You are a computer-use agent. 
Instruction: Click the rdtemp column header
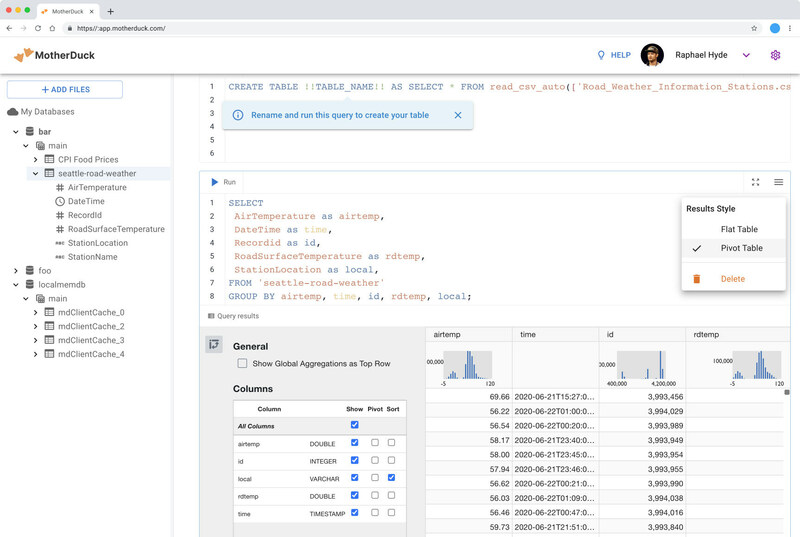[x=737, y=335]
